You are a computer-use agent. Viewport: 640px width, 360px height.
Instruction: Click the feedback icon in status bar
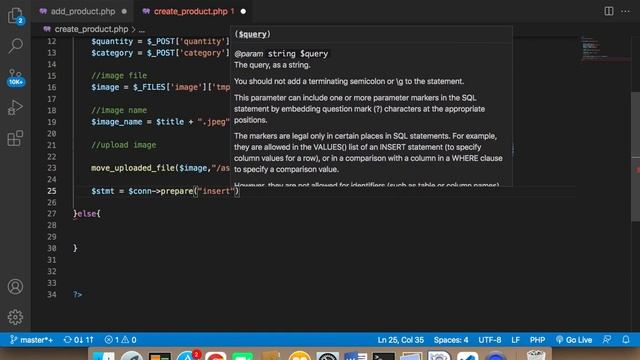point(607,340)
